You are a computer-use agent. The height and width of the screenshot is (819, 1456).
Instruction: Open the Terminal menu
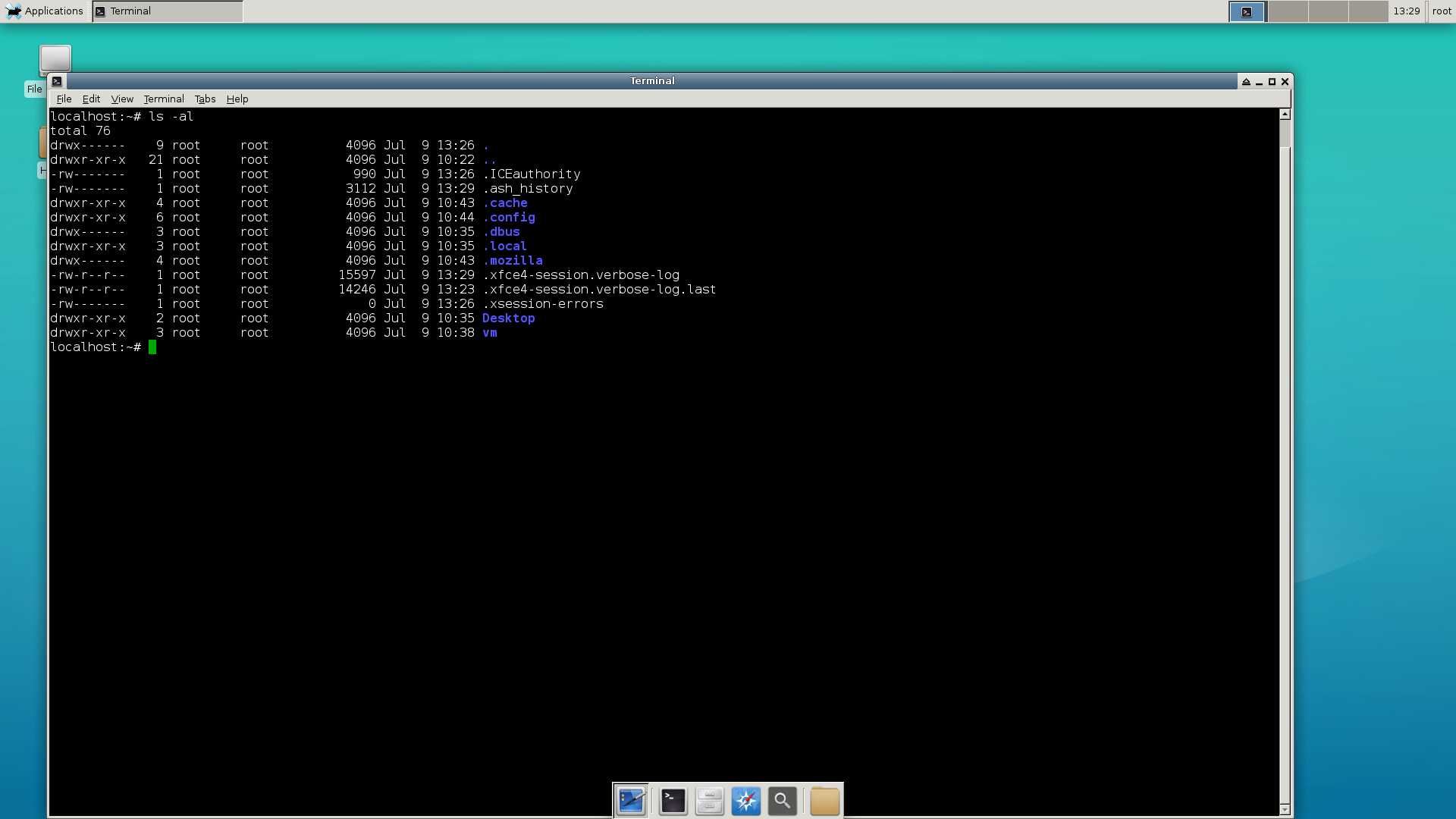(164, 99)
